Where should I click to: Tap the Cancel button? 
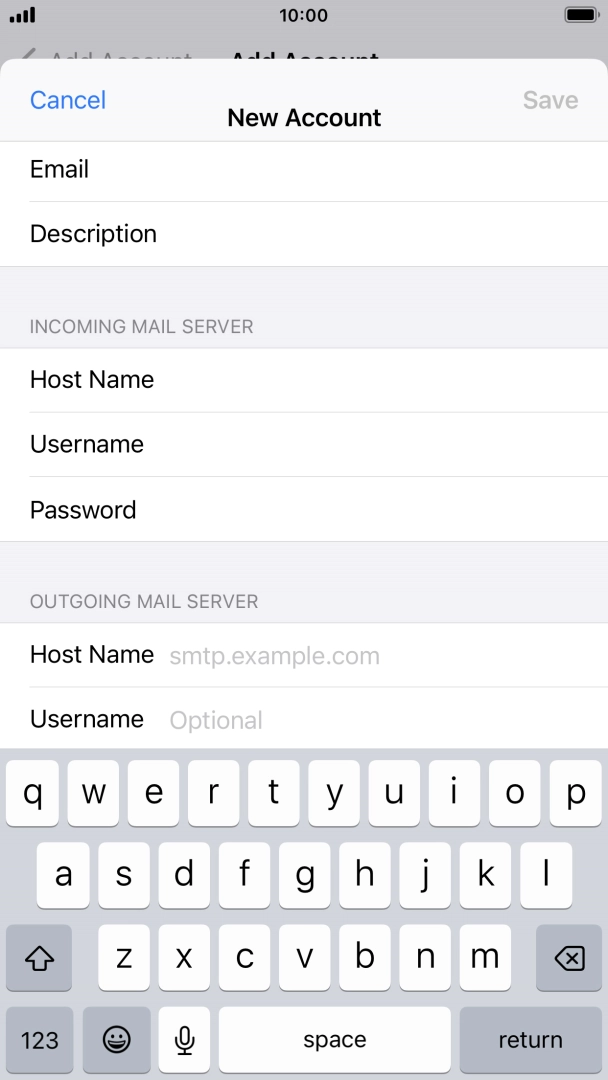tap(67, 100)
